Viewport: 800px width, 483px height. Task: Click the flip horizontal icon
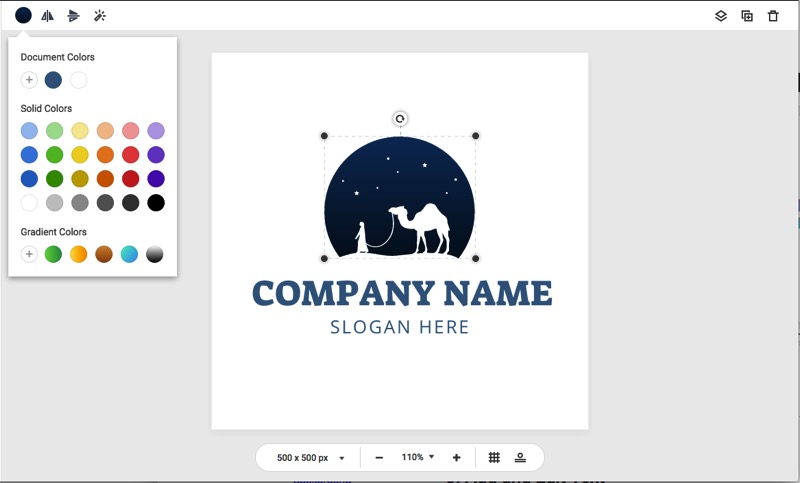(47, 16)
